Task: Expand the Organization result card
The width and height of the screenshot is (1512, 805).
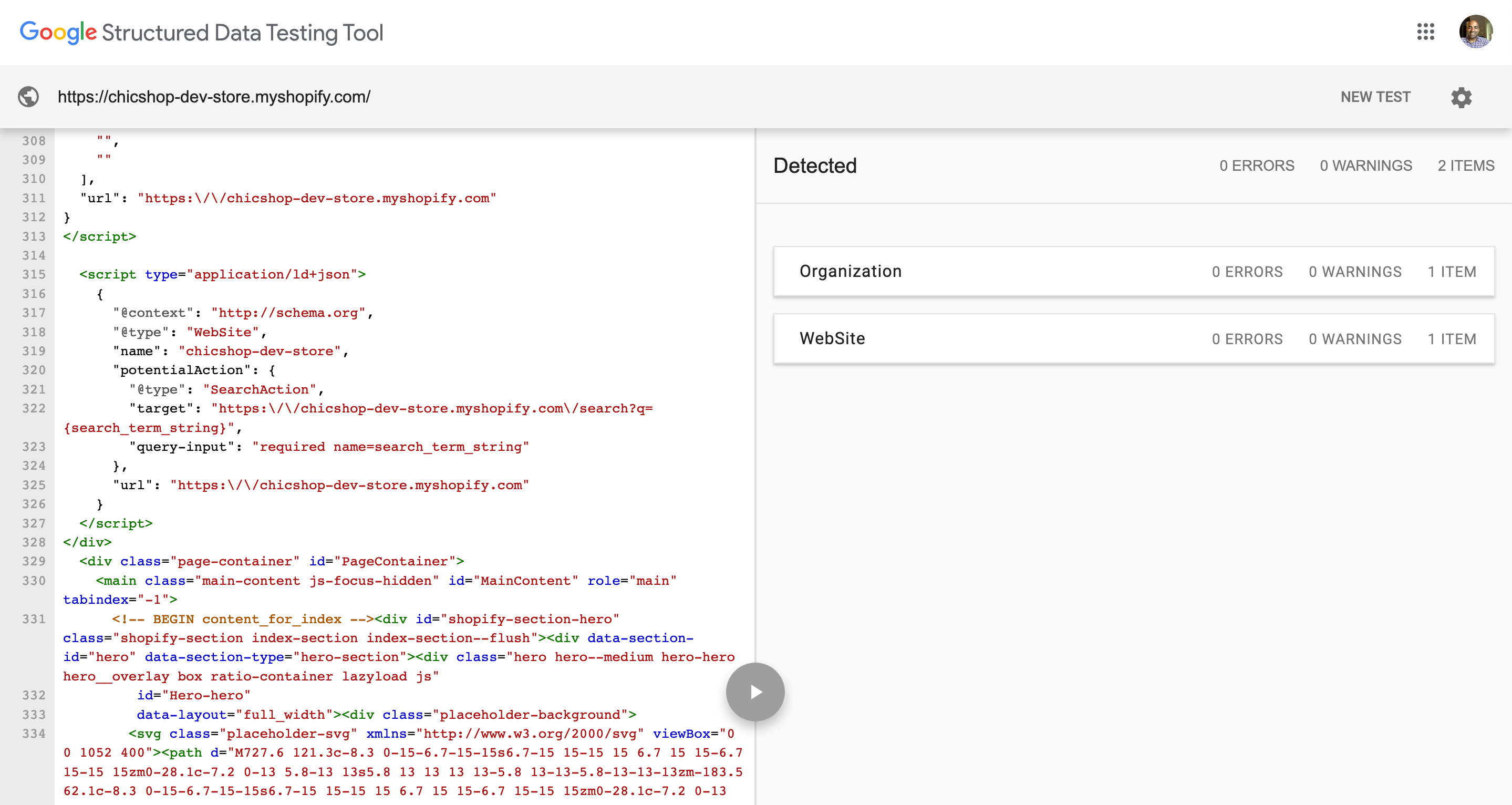Action: pyautogui.click(x=1133, y=271)
